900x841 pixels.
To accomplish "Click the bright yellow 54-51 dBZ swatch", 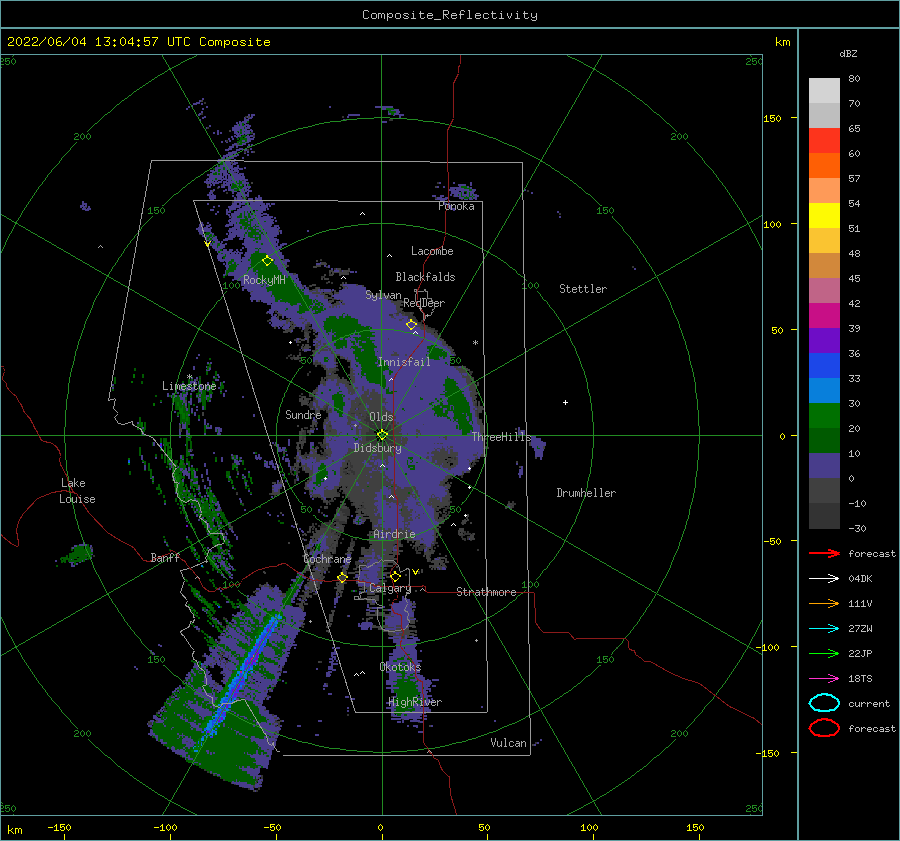I will pyautogui.click(x=824, y=216).
